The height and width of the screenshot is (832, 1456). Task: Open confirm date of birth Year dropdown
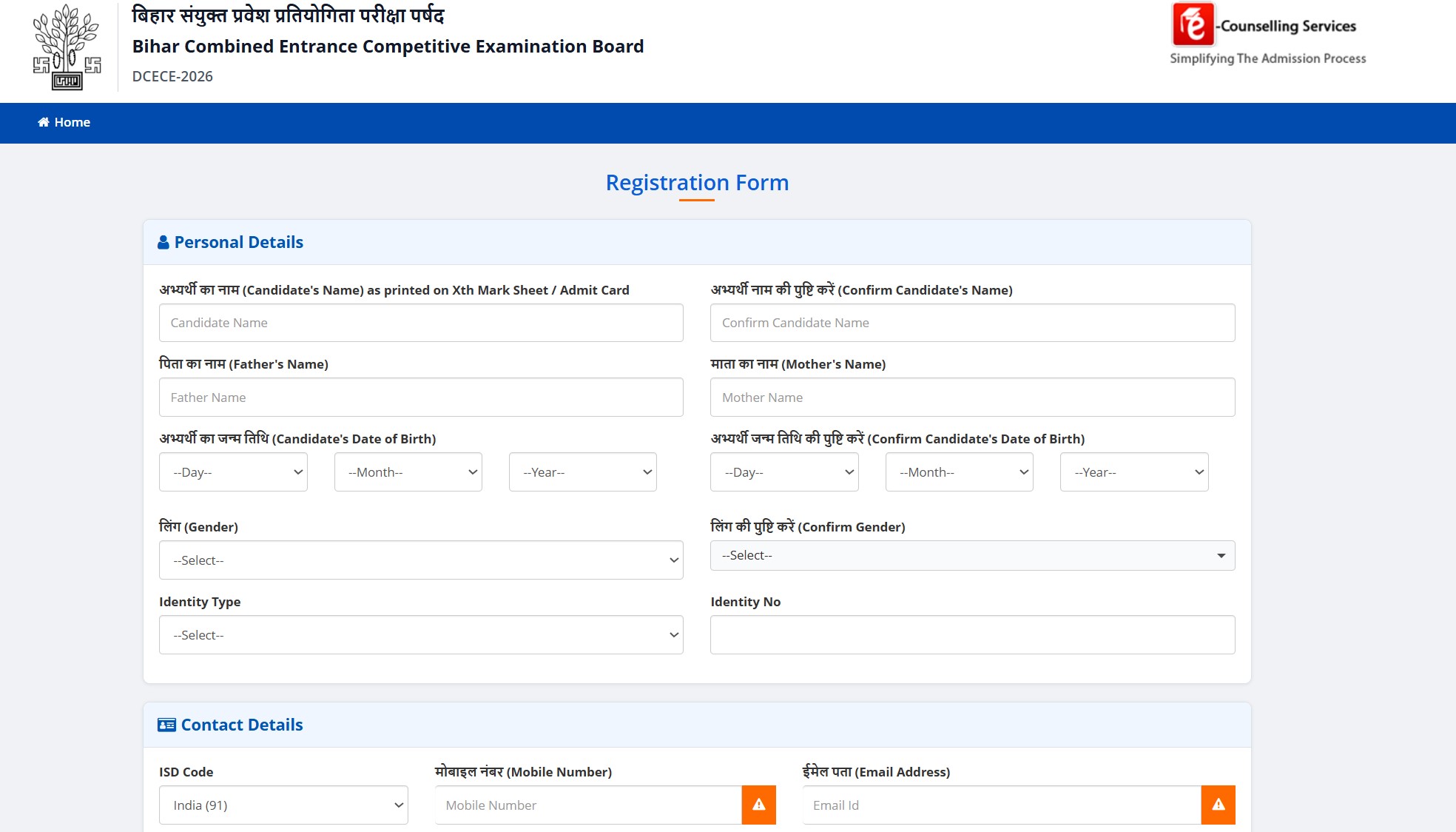click(1133, 472)
